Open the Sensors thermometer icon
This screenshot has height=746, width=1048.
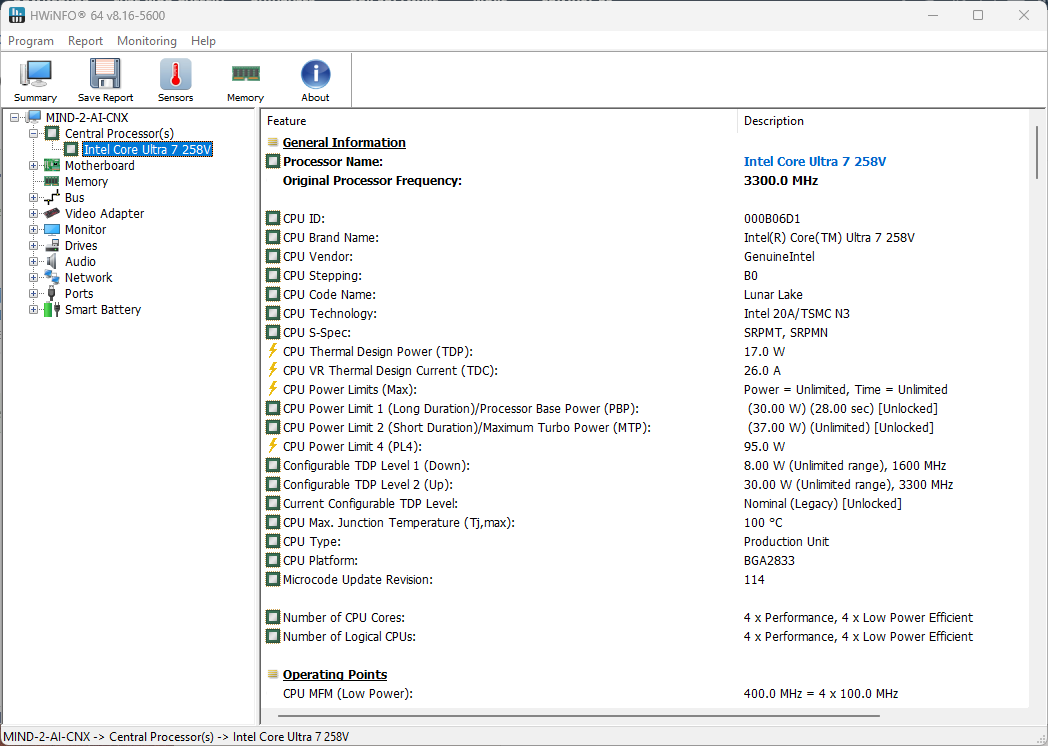[175, 74]
